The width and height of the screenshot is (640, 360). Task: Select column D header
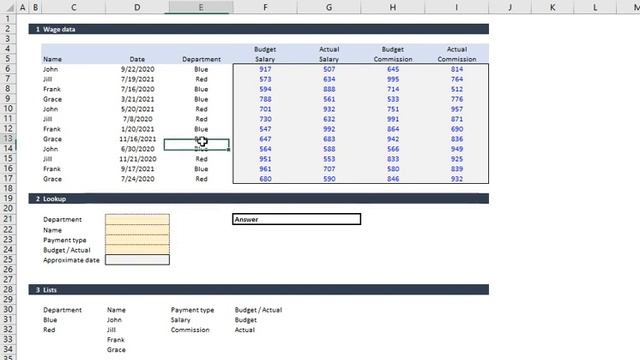[137, 7]
